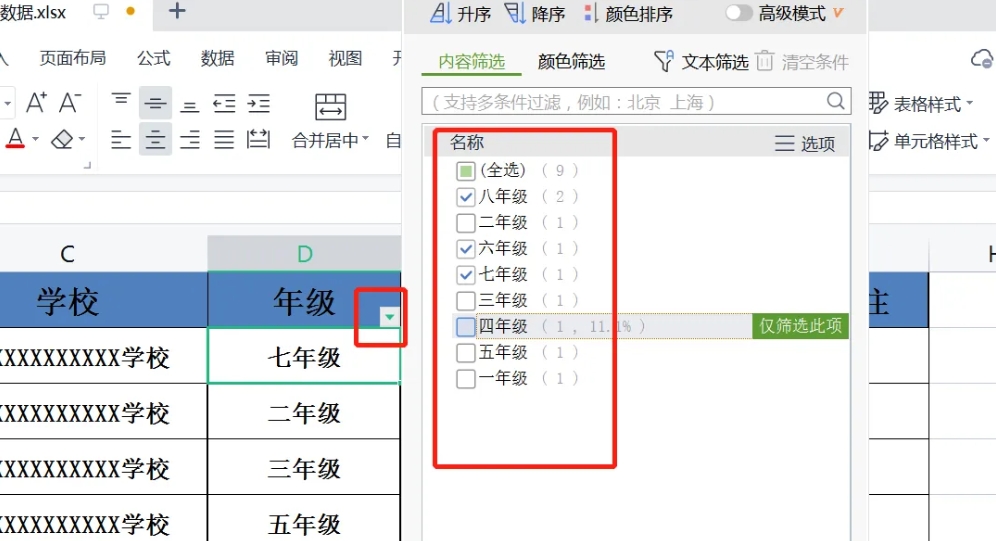Click the magnifier search icon
The image size is (996, 541).
(x=836, y=101)
